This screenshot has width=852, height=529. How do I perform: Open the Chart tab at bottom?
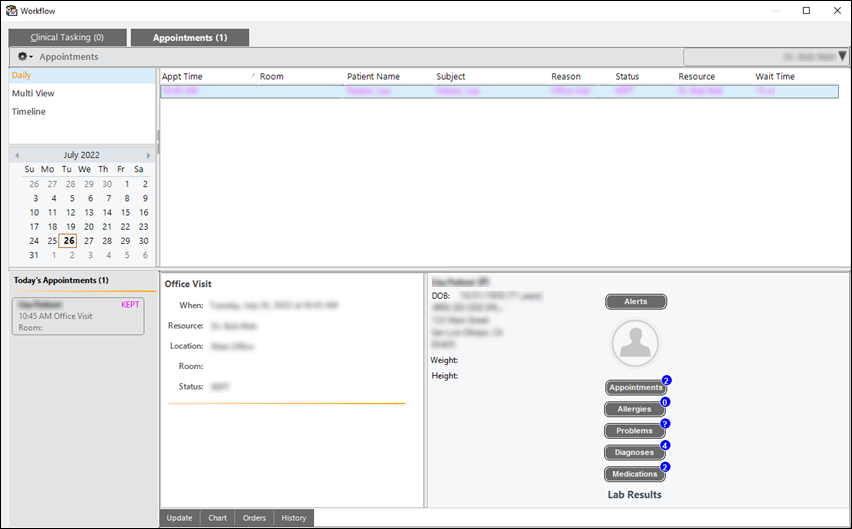(217, 518)
